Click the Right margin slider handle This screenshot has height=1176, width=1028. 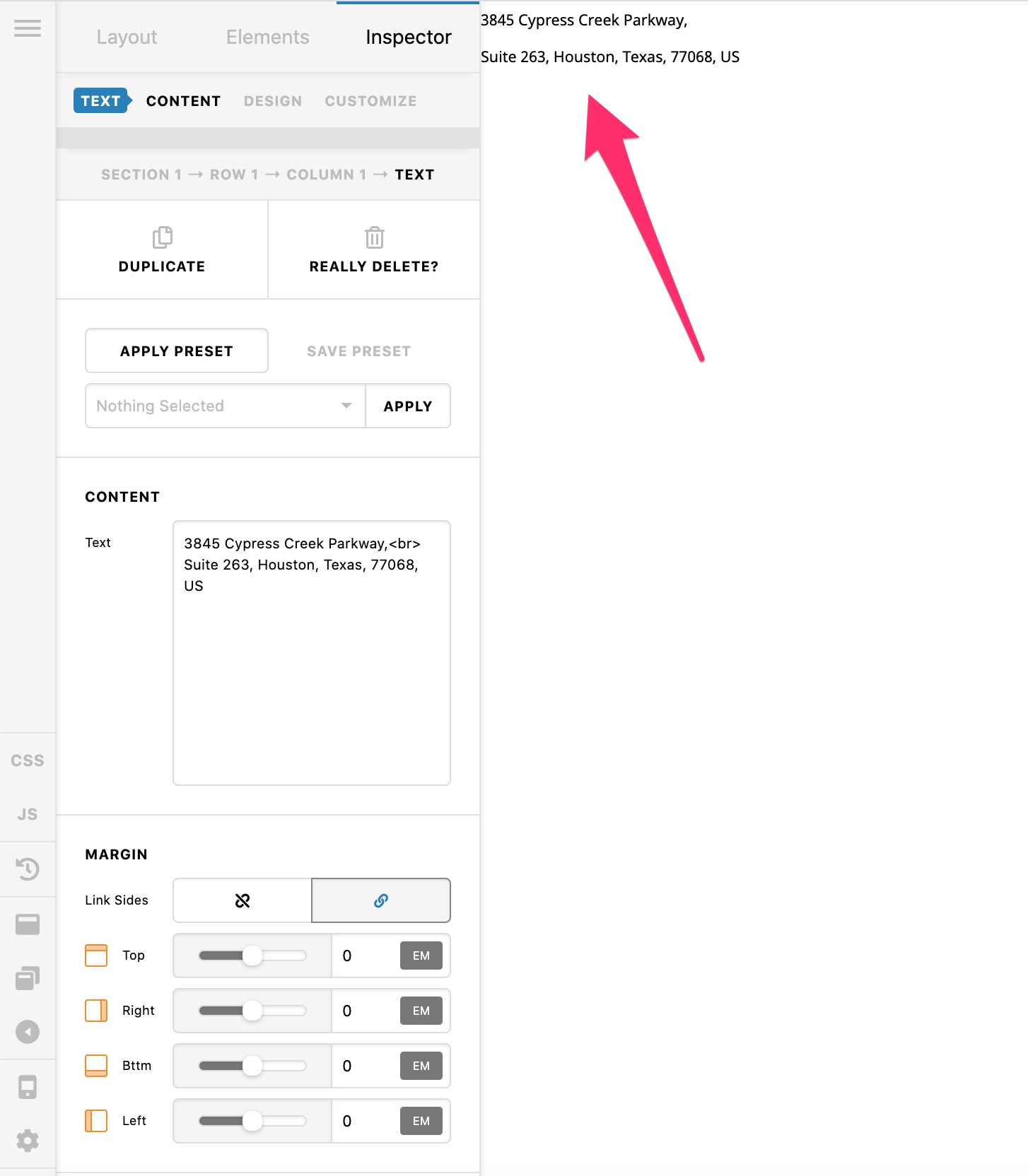252,1011
